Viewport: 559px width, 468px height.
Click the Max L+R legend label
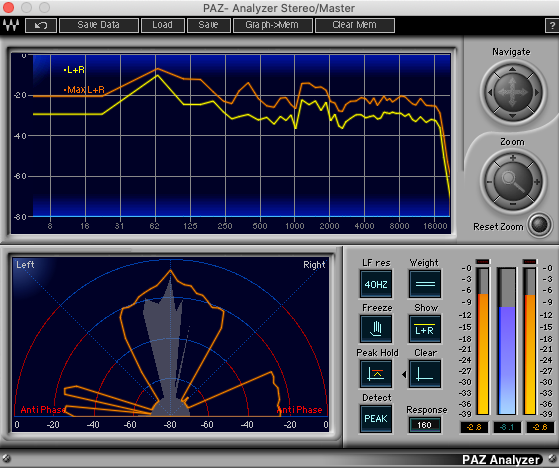point(84,89)
